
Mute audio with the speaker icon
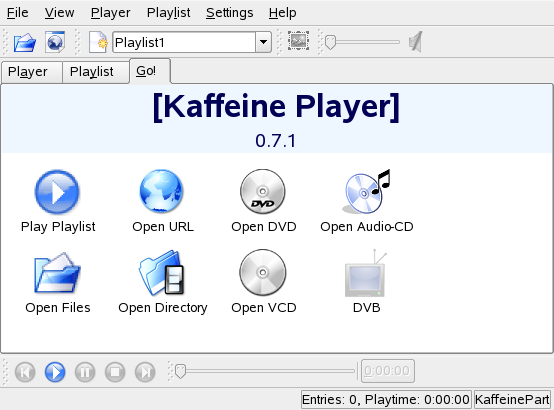(x=416, y=42)
